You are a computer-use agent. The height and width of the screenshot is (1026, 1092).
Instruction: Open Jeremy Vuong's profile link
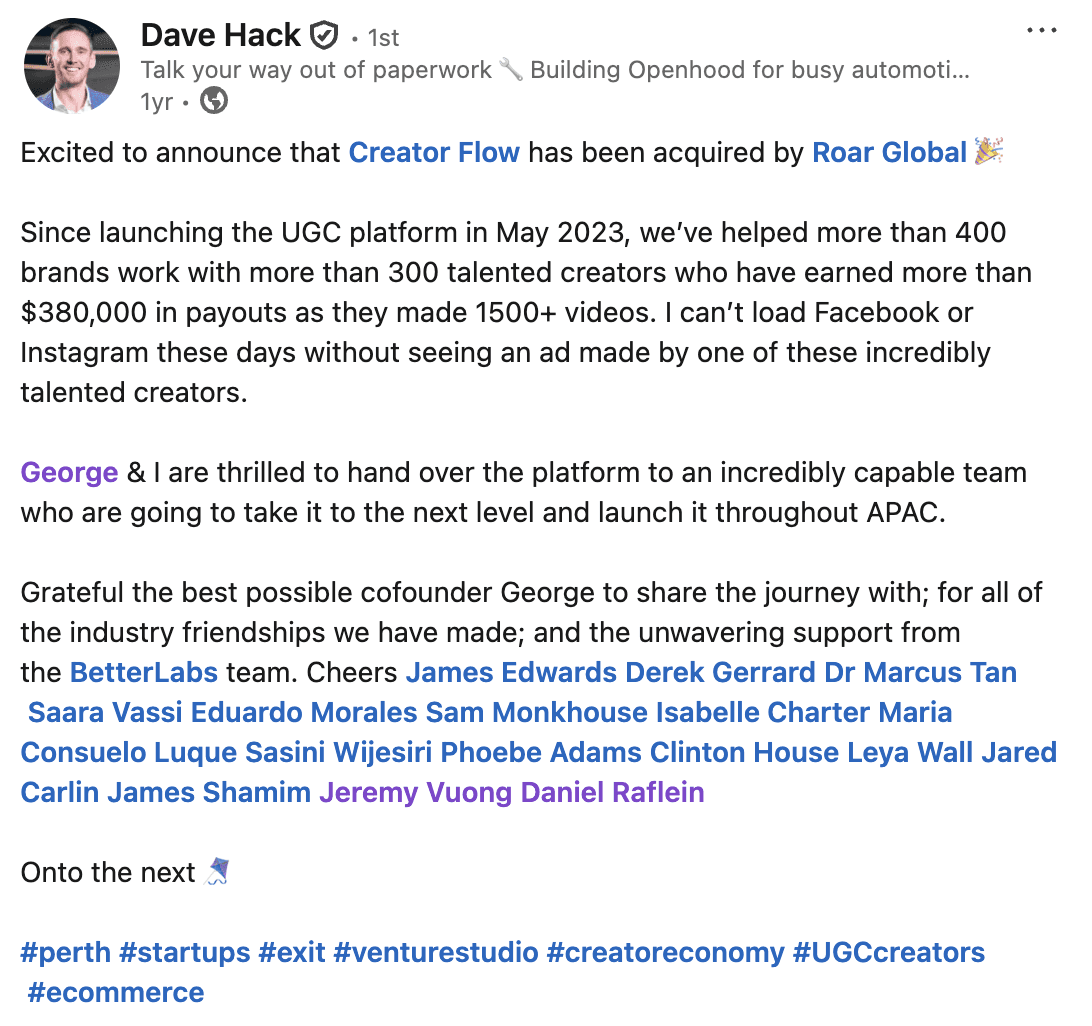(416, 793)
